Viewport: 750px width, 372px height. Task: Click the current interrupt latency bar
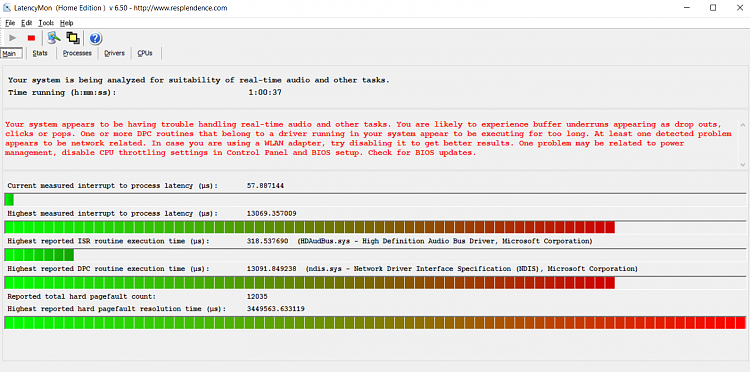(x=375, y=199)
